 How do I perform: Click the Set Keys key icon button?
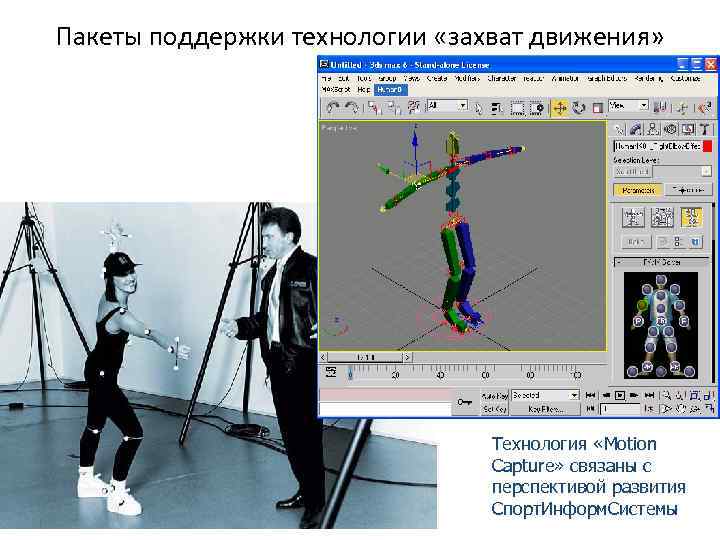465,402
